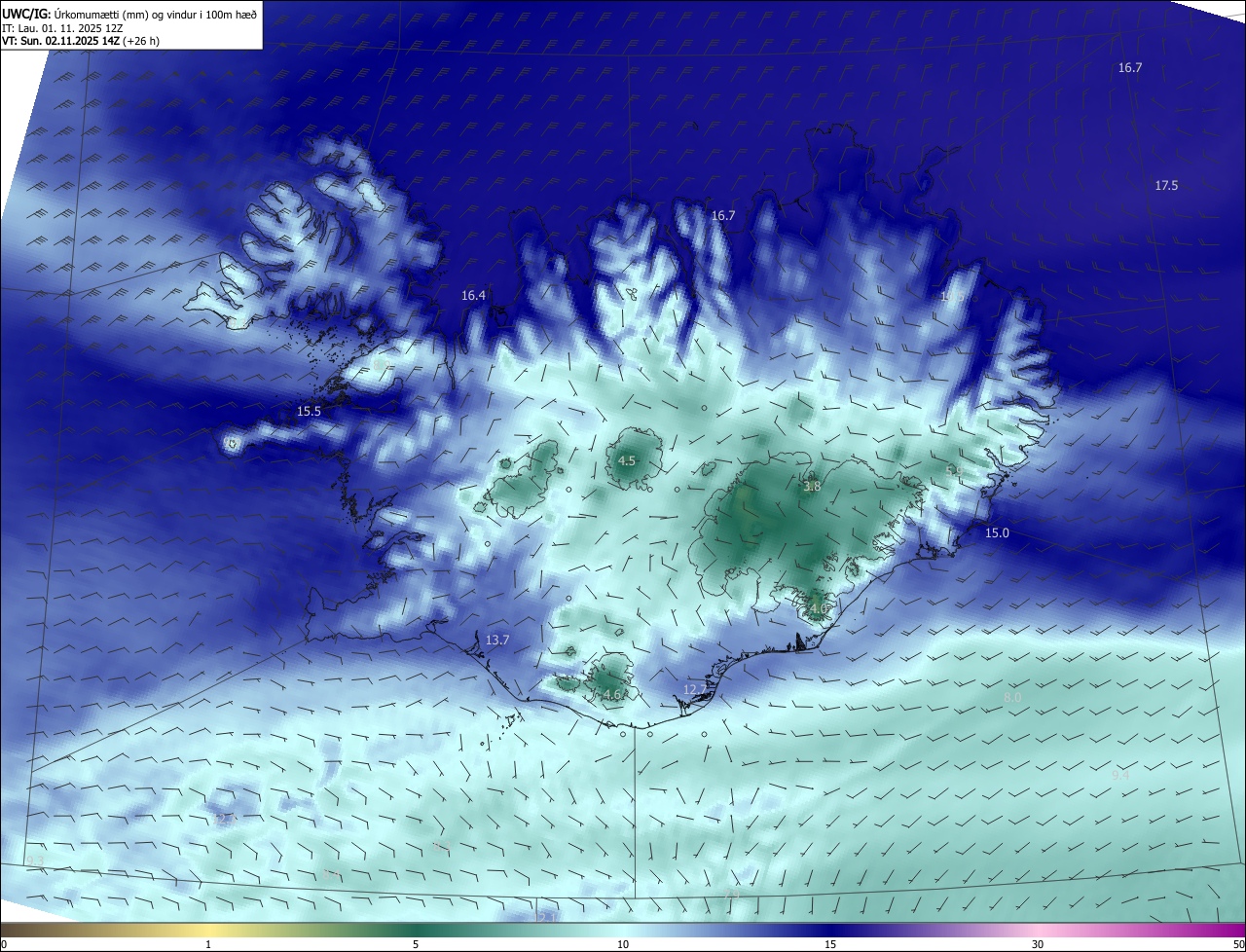Click the '0' tick label on the colour scale

coord(4,944)
